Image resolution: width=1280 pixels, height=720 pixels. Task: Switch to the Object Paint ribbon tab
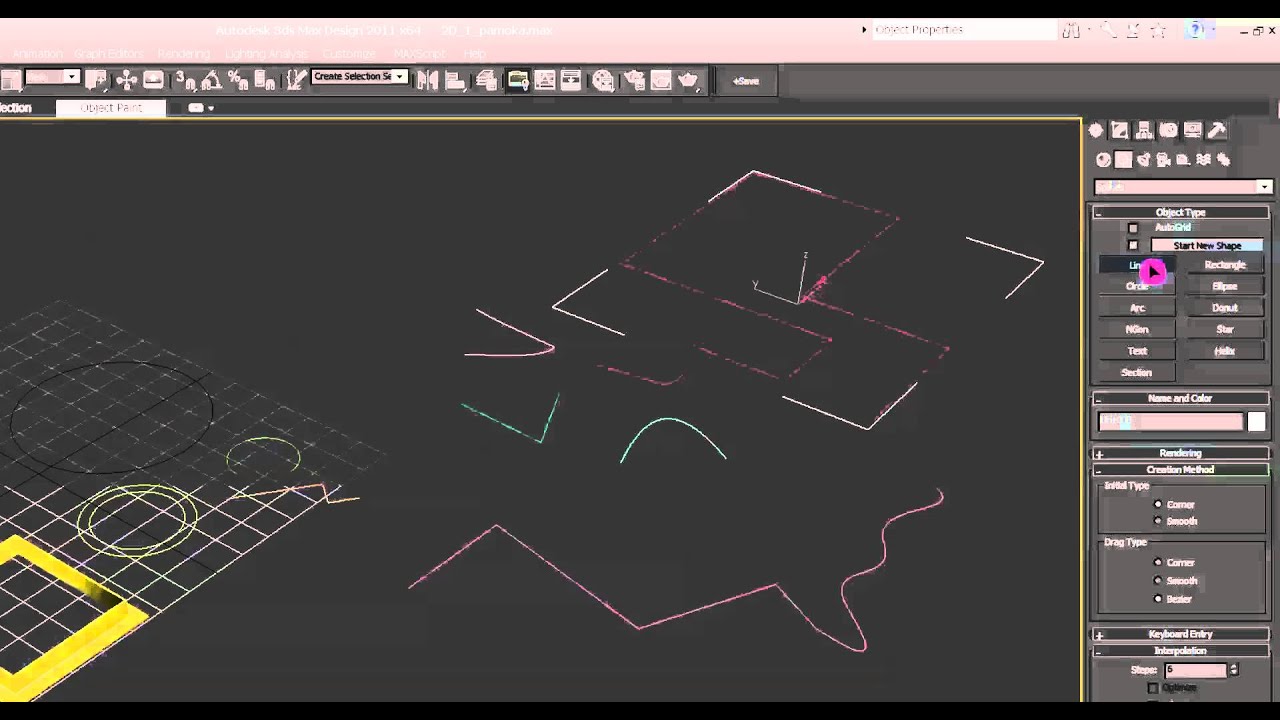coord(111,107)
